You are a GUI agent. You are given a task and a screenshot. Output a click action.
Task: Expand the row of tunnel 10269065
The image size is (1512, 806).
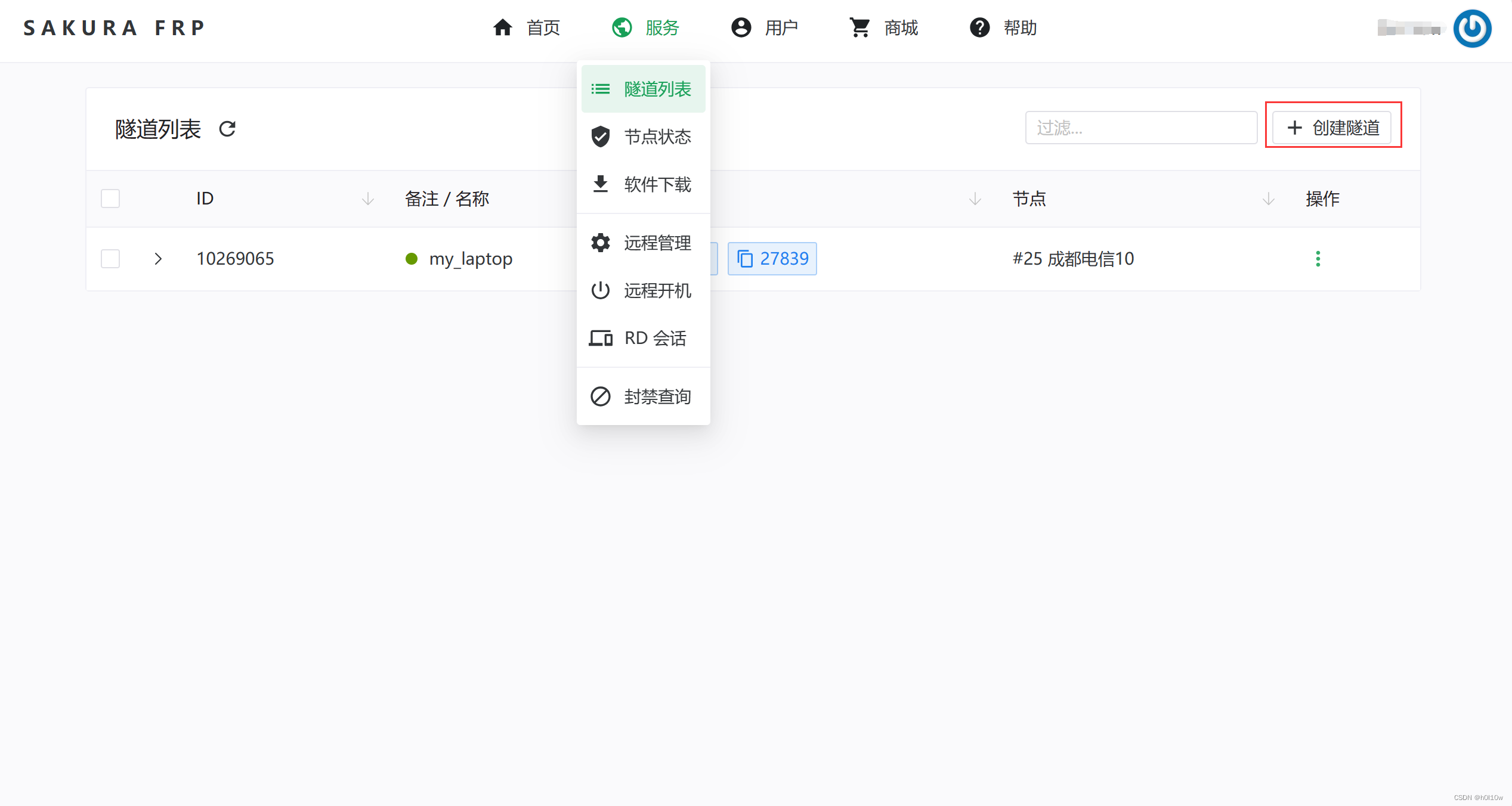tap(158, 259)
